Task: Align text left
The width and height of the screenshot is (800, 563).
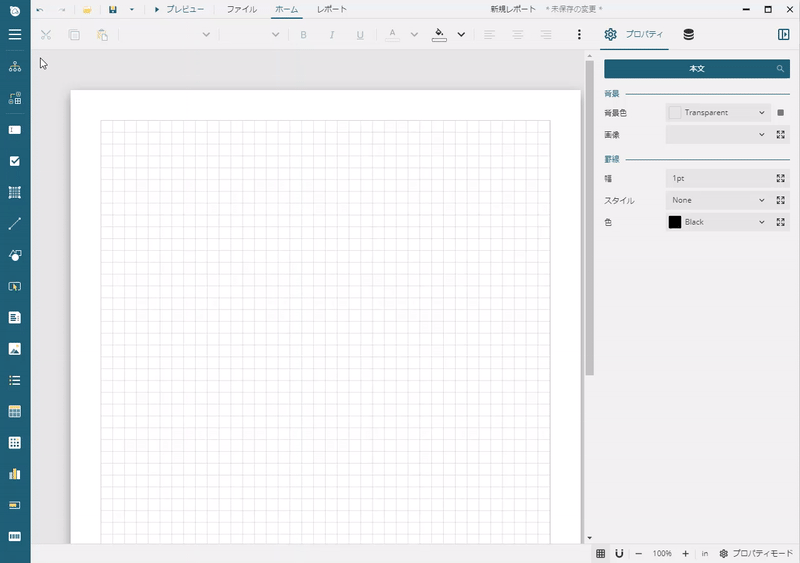Action: (x=489, y=35)
